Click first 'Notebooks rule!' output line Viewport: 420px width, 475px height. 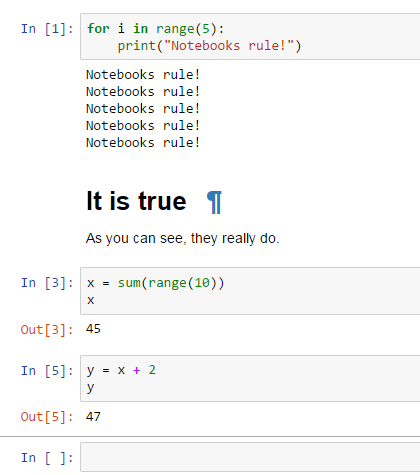click(143, 75)
